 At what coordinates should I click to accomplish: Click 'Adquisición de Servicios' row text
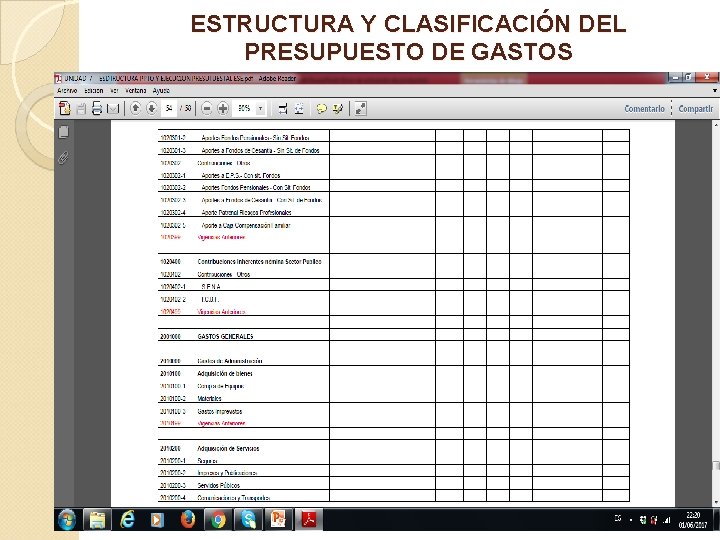click(x=228, y=449)
